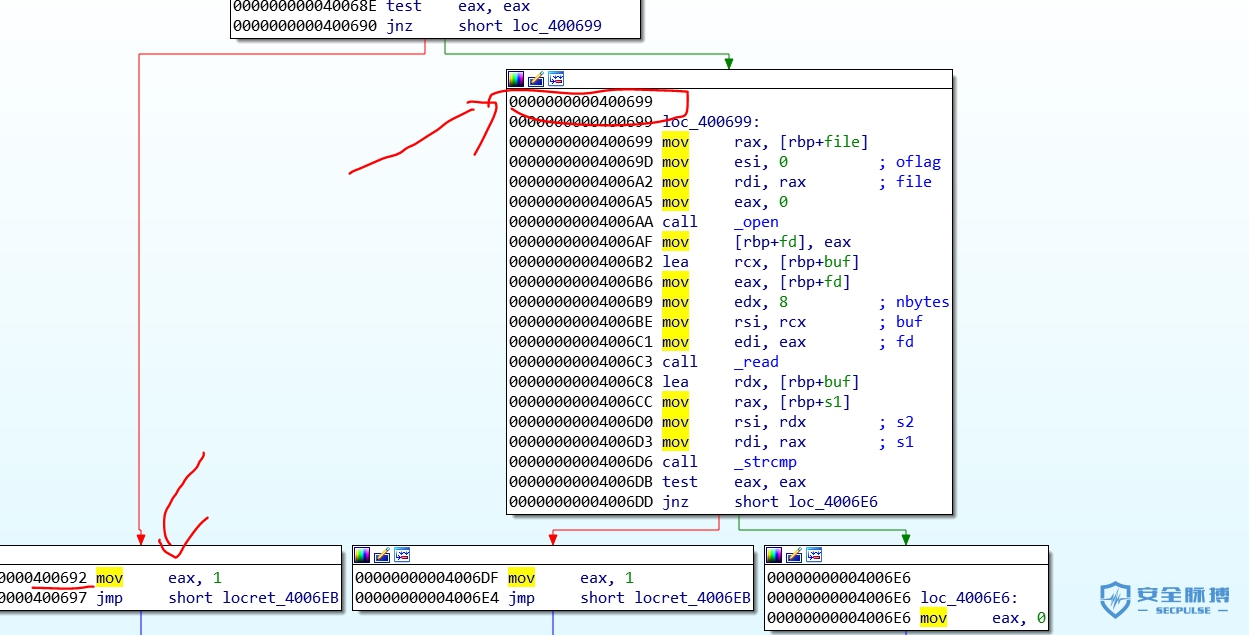Select 'mov rsi, rdx ; s2' line
The image size is (1249, 635).
(711, 422)
